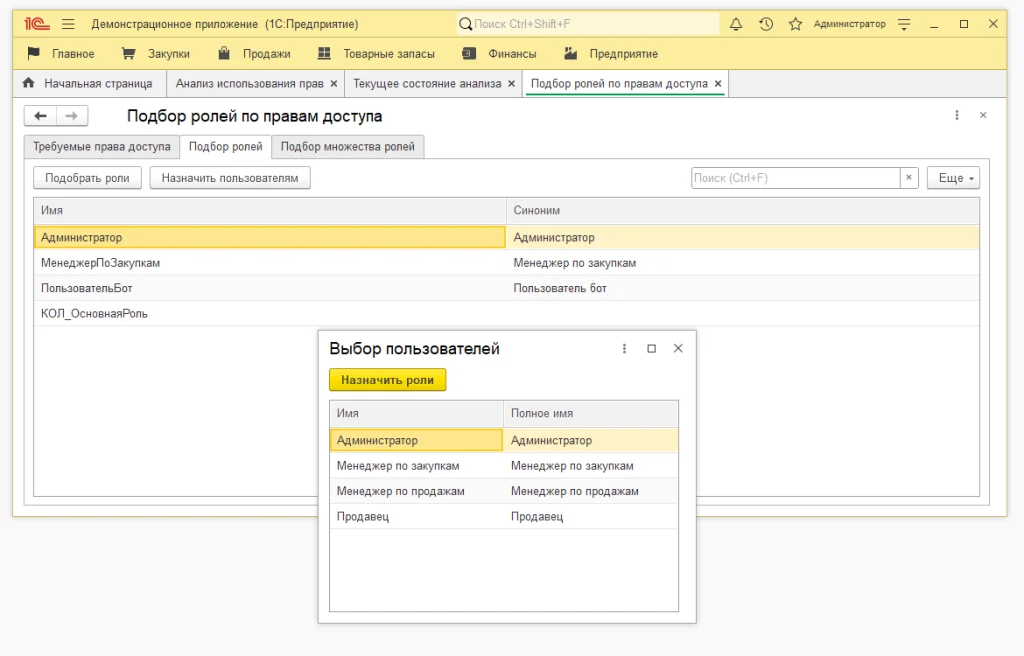
Task: Open Предприятие section
Action: point(611,54)
